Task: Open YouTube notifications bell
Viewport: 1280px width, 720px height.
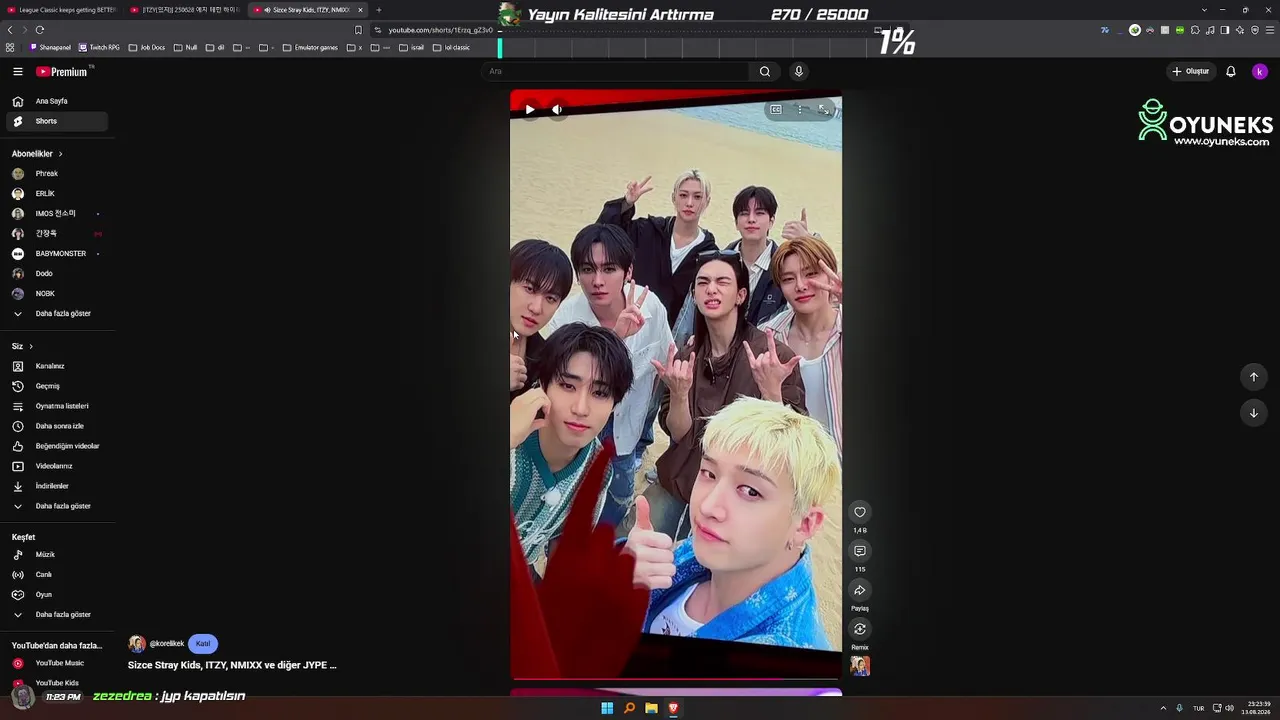Action: coord(1231,71)
